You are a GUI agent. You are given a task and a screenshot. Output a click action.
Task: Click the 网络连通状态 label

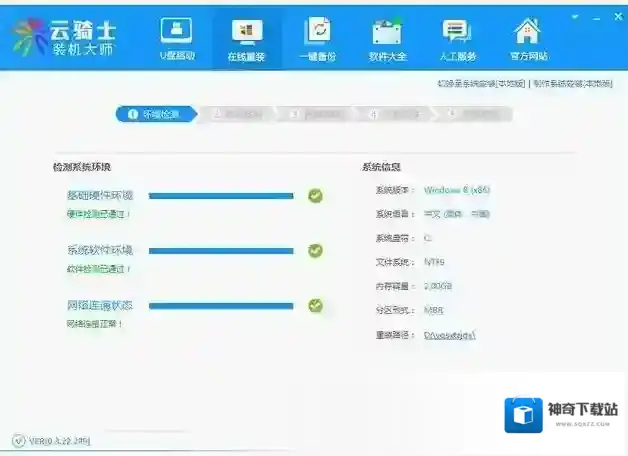pyautogui.click(x=100, y=305)
